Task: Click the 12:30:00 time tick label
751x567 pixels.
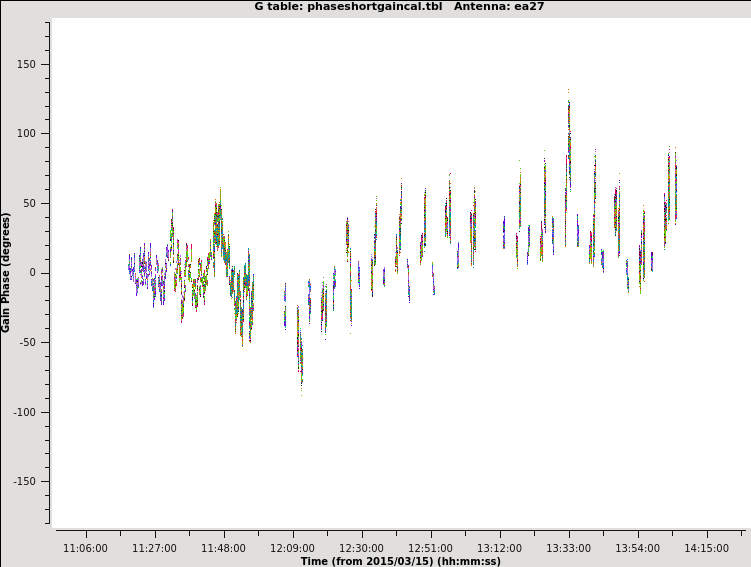Action: pos(361,548)
